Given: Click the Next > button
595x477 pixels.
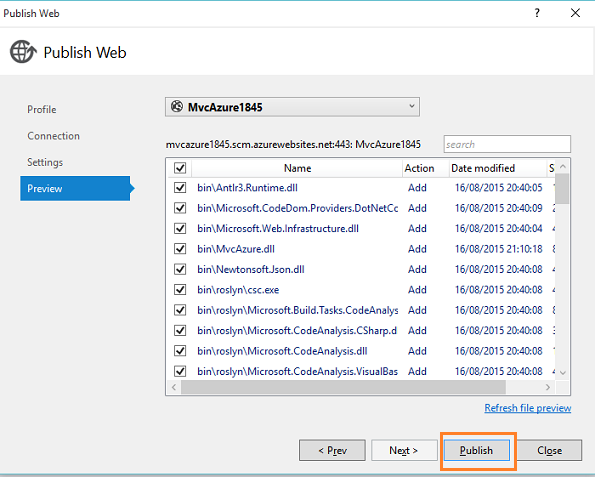Looking at the screenshot, I should 404,450.
